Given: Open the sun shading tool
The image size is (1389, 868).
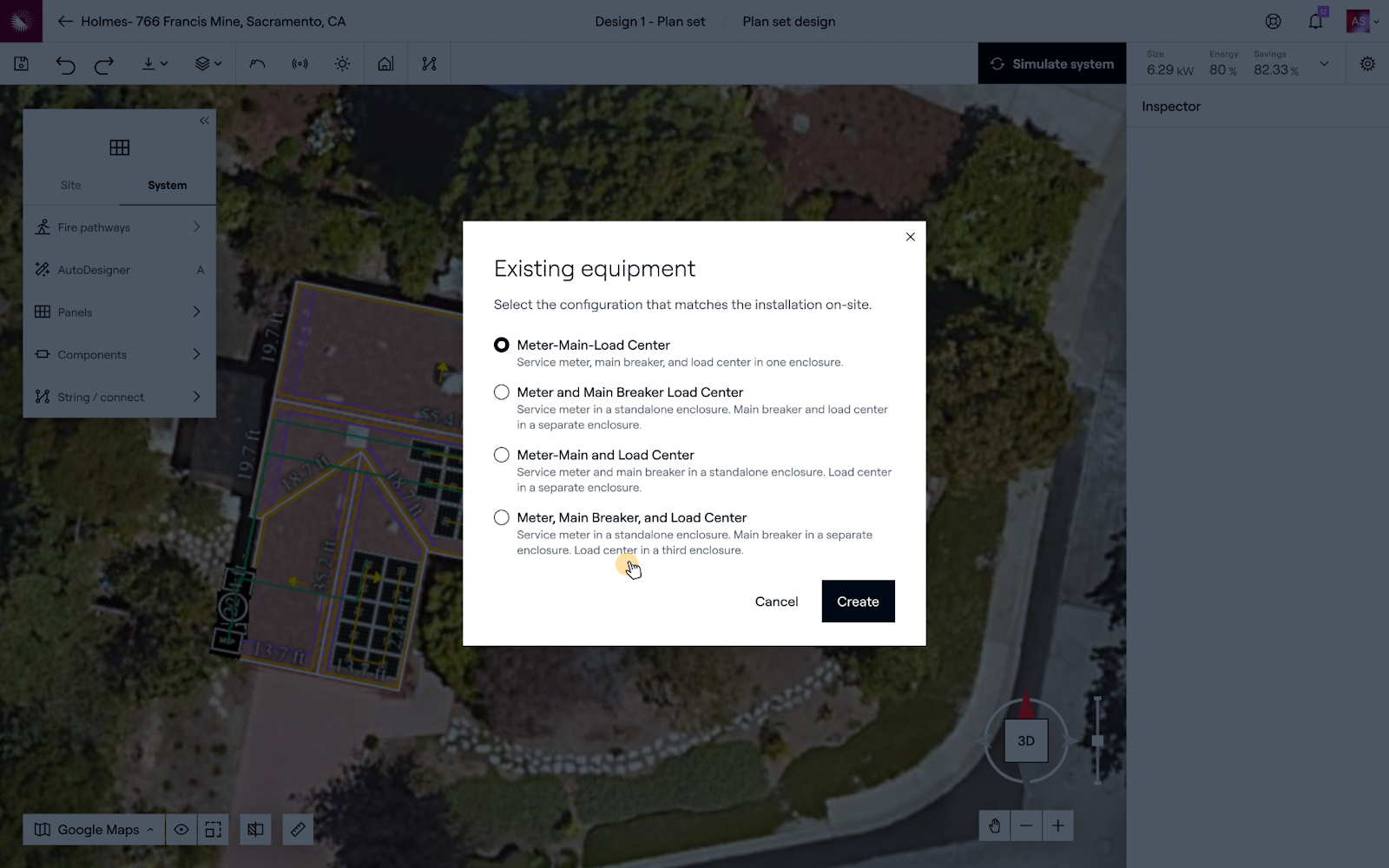Looking at the screenshot, I should click(342, 64).
